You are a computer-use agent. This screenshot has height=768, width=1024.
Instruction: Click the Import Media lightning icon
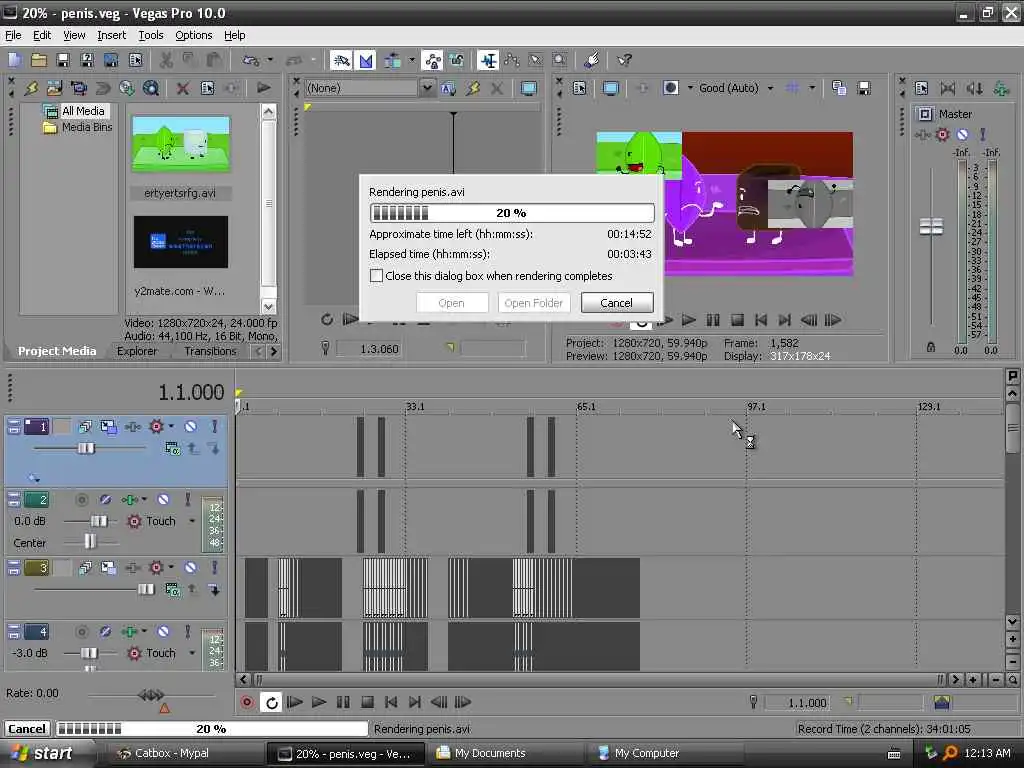coord(31,88)
